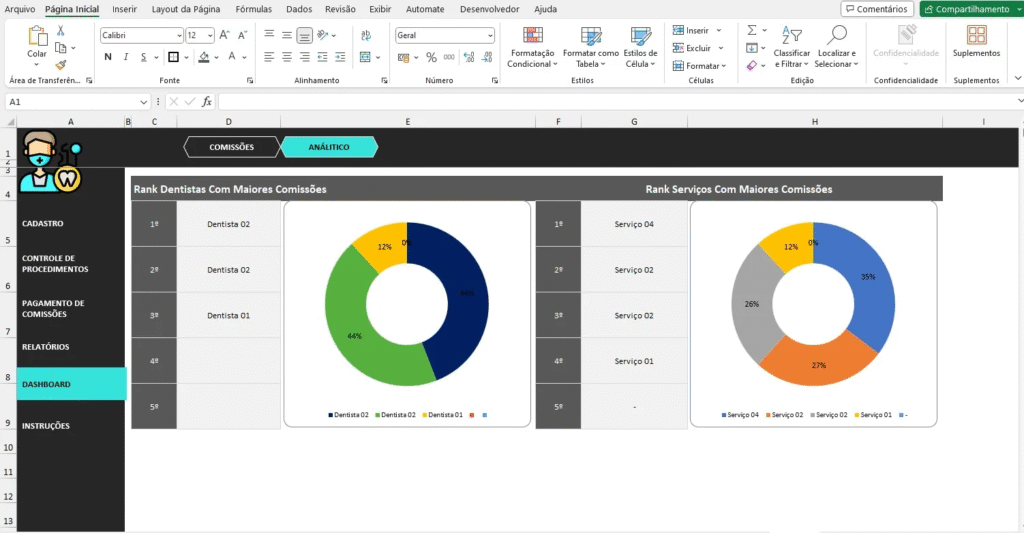Open the Fórmulas ribbon tab
Viewport: 1024px width, 533px height.
(256, 9)
